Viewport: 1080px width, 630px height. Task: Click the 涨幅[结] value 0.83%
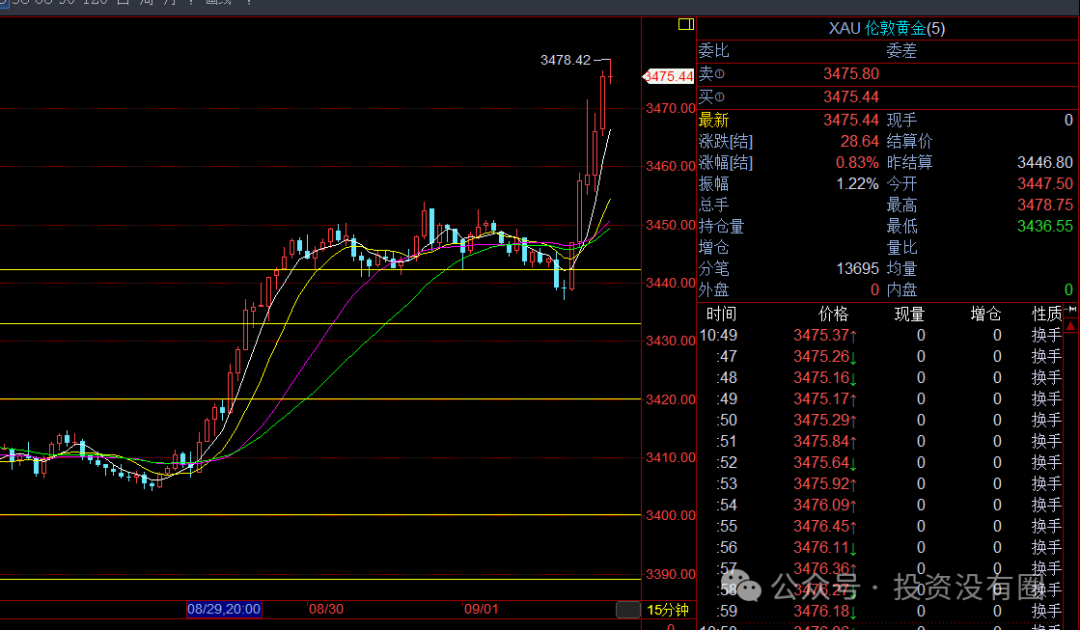(x=858, y=162)
